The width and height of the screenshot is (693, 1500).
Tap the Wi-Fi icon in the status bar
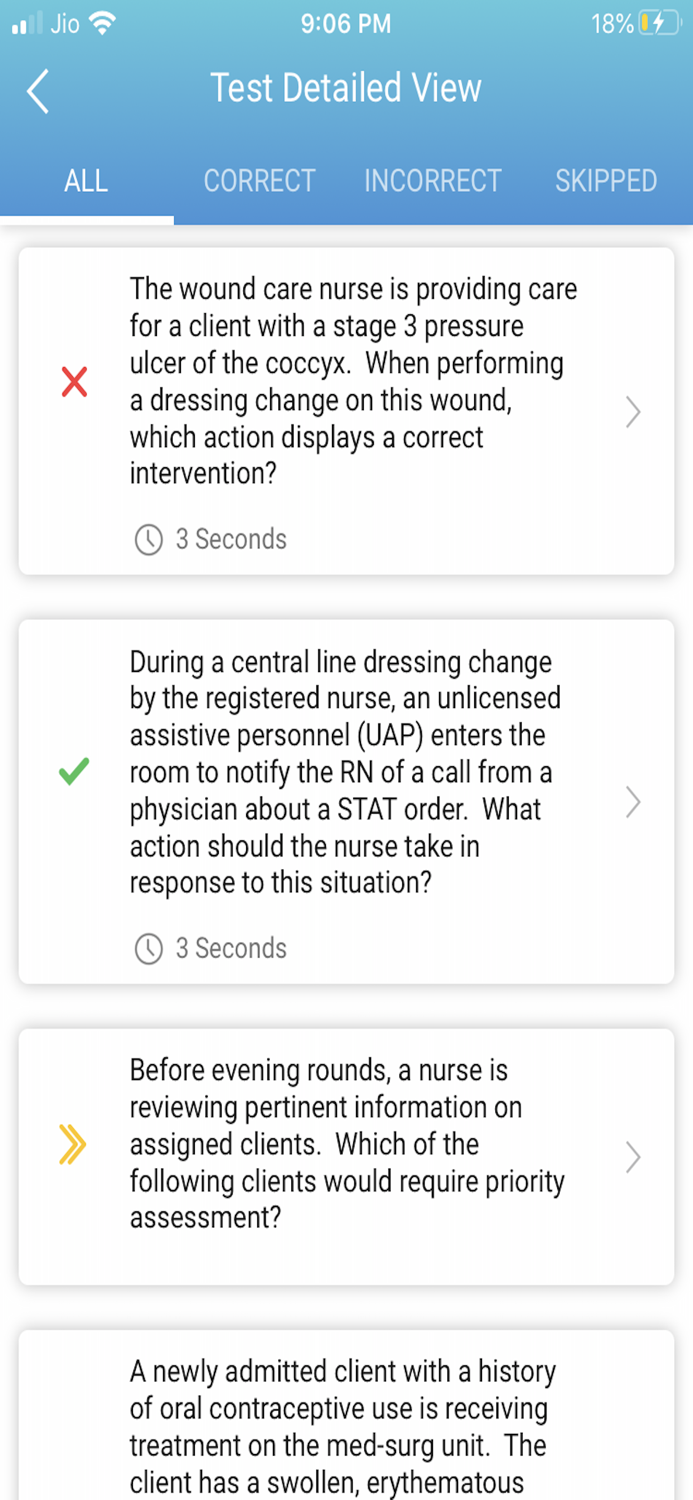tap(102, 22)
